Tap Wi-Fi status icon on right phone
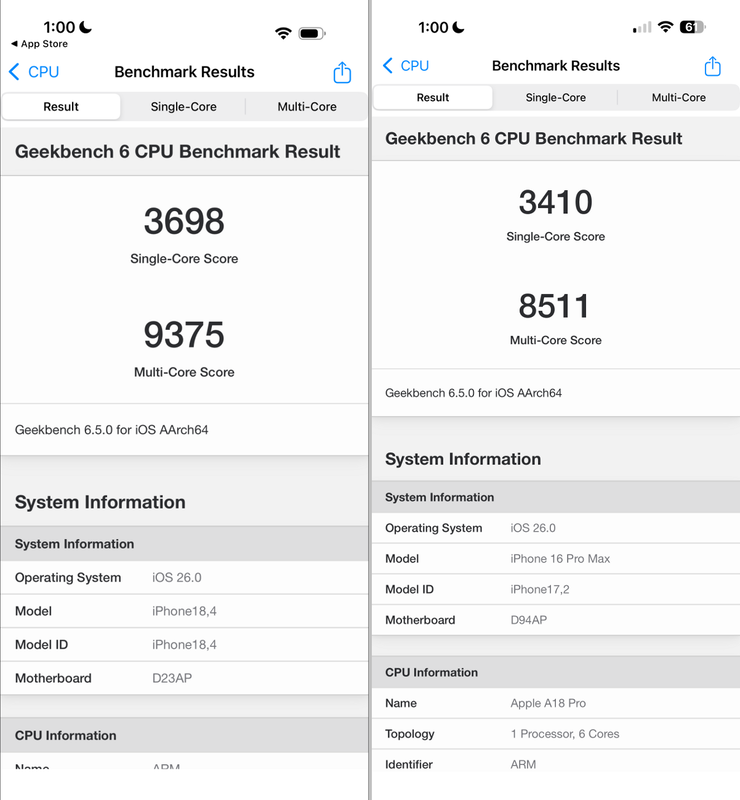740x800 pixels. [665, 27]
